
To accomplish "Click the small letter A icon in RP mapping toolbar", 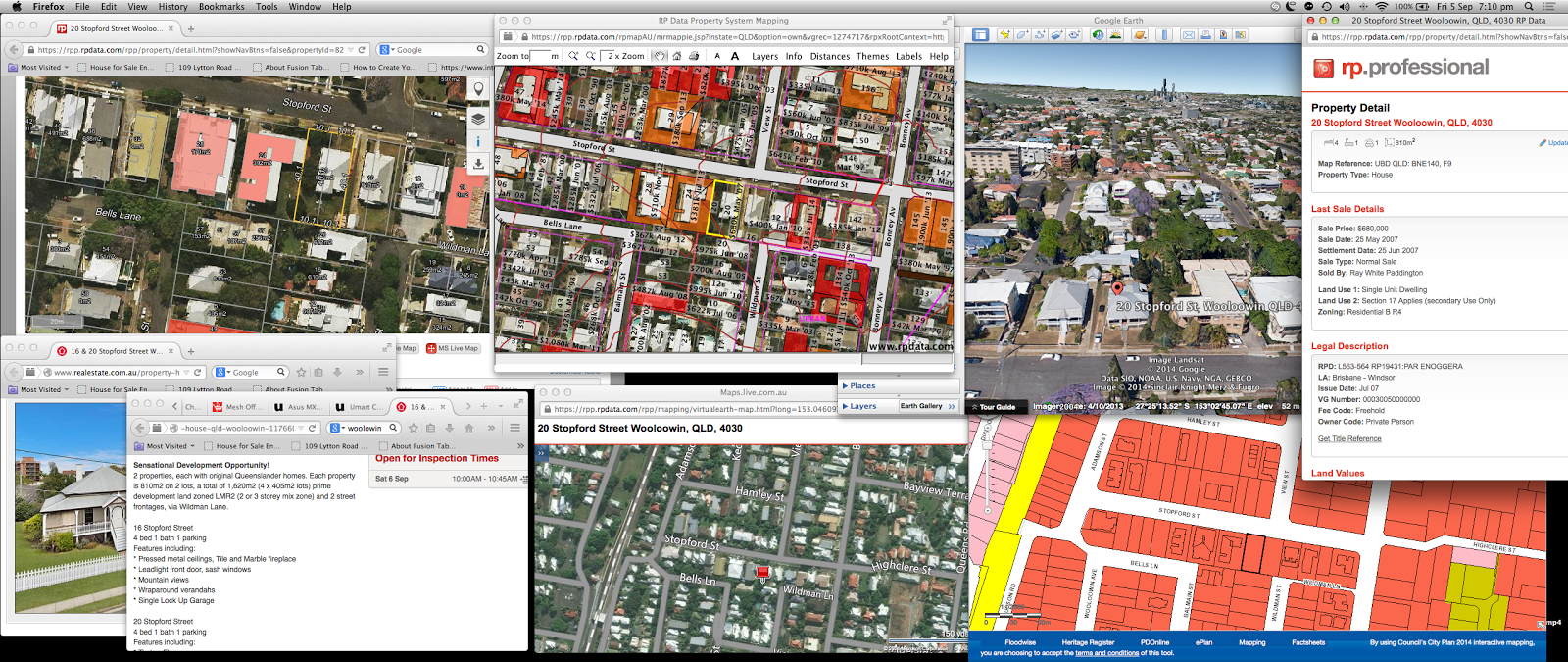I will pyautogui.click(x=717, y=56).
